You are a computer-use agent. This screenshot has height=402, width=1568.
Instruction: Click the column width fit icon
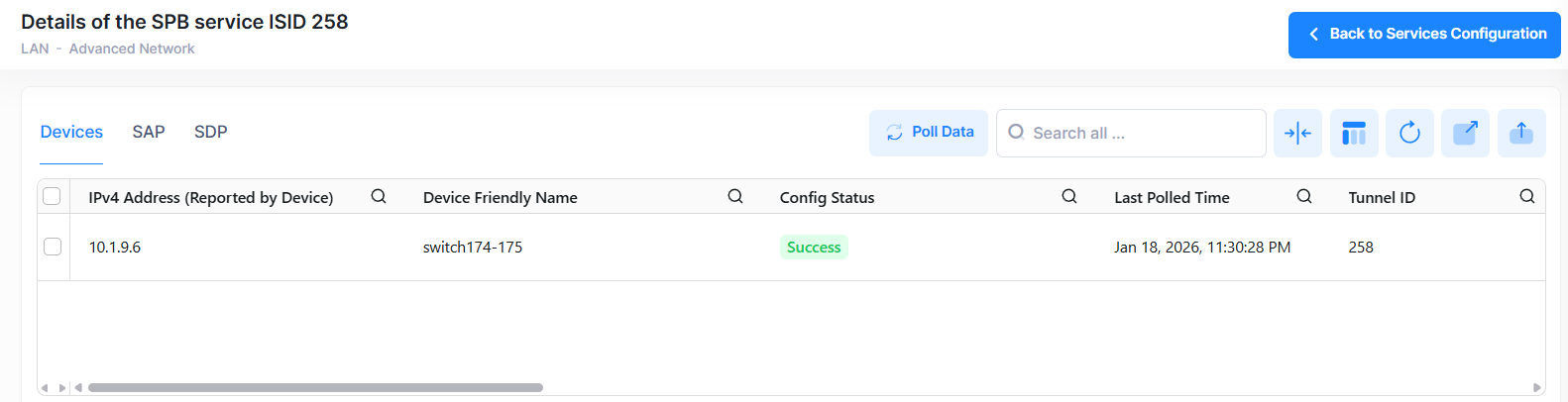pyautogui.click(x=1297, y=133)
